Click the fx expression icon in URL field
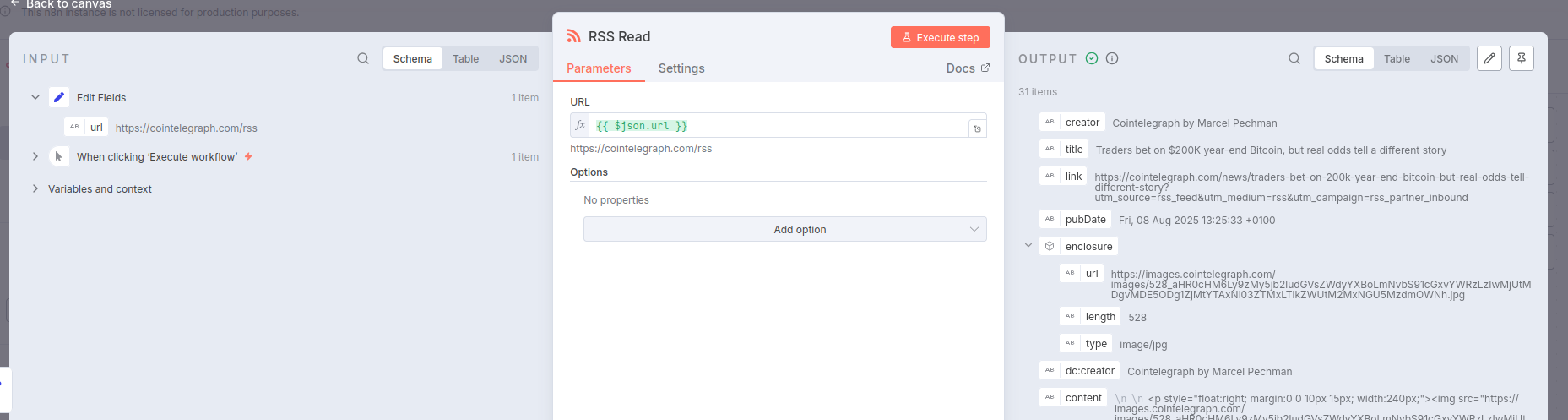 (x=580, y=125)
